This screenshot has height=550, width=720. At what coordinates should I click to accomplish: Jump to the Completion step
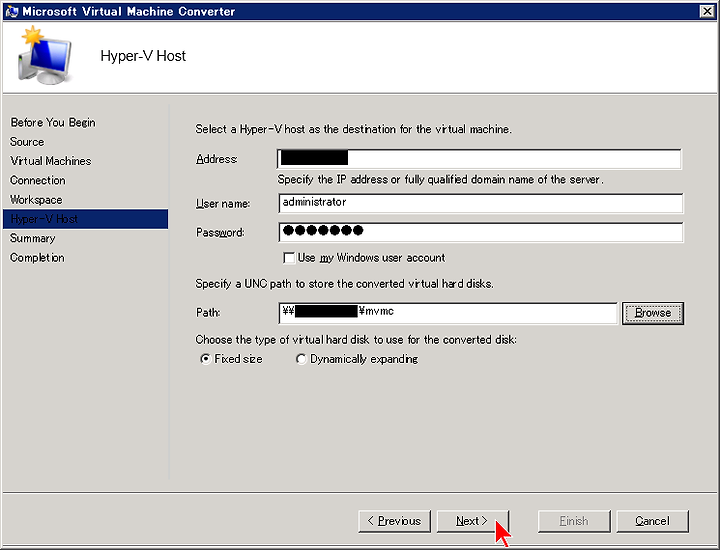click(37, 258)
